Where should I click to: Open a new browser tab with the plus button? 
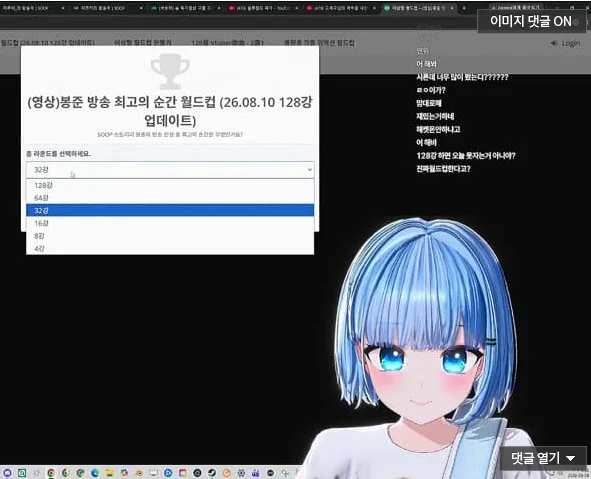coord(464,8)
